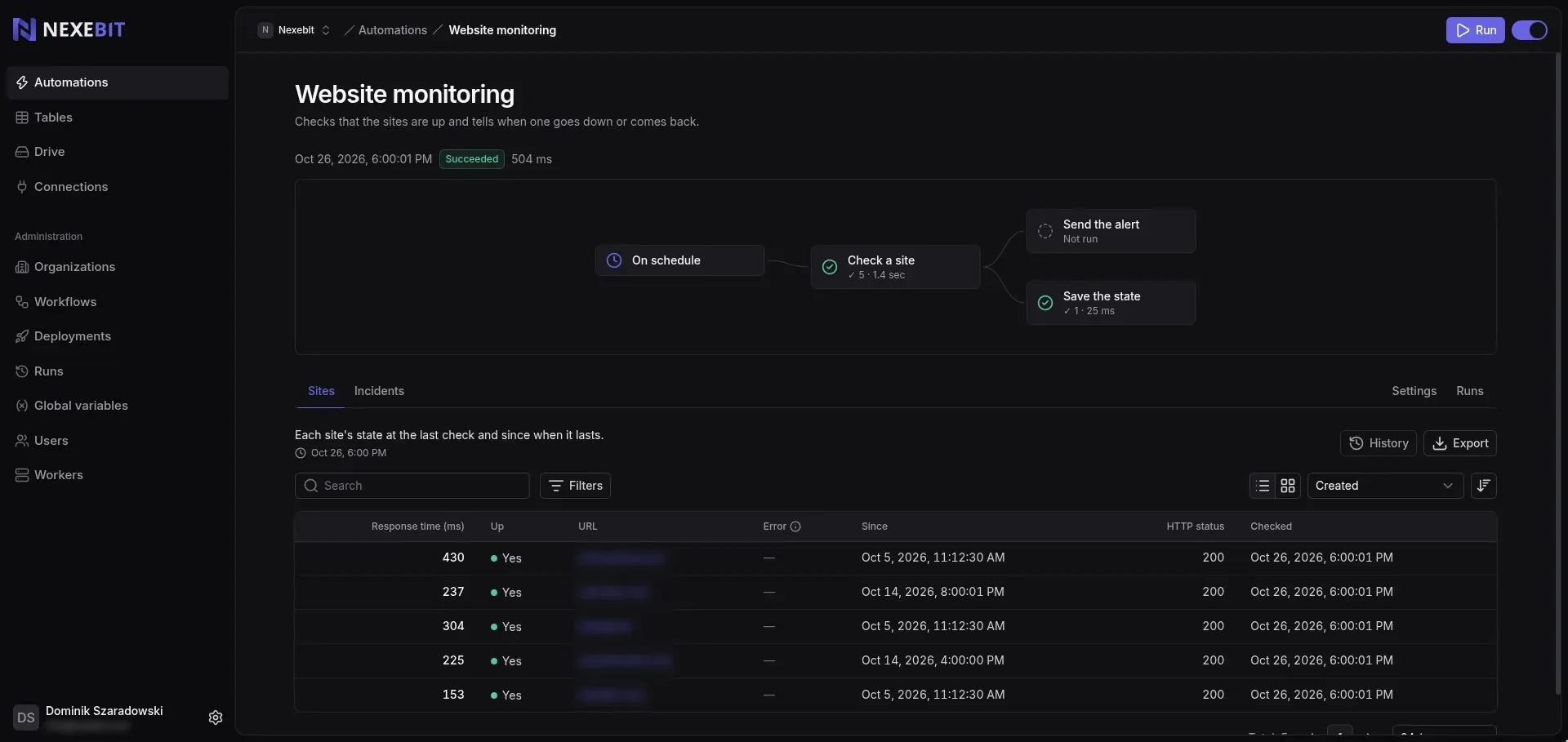The height and width of the screenshot is (742, 1568).
Task: Click the dashed circle icon on Send the alert
Action: [x=1045, y=231]
